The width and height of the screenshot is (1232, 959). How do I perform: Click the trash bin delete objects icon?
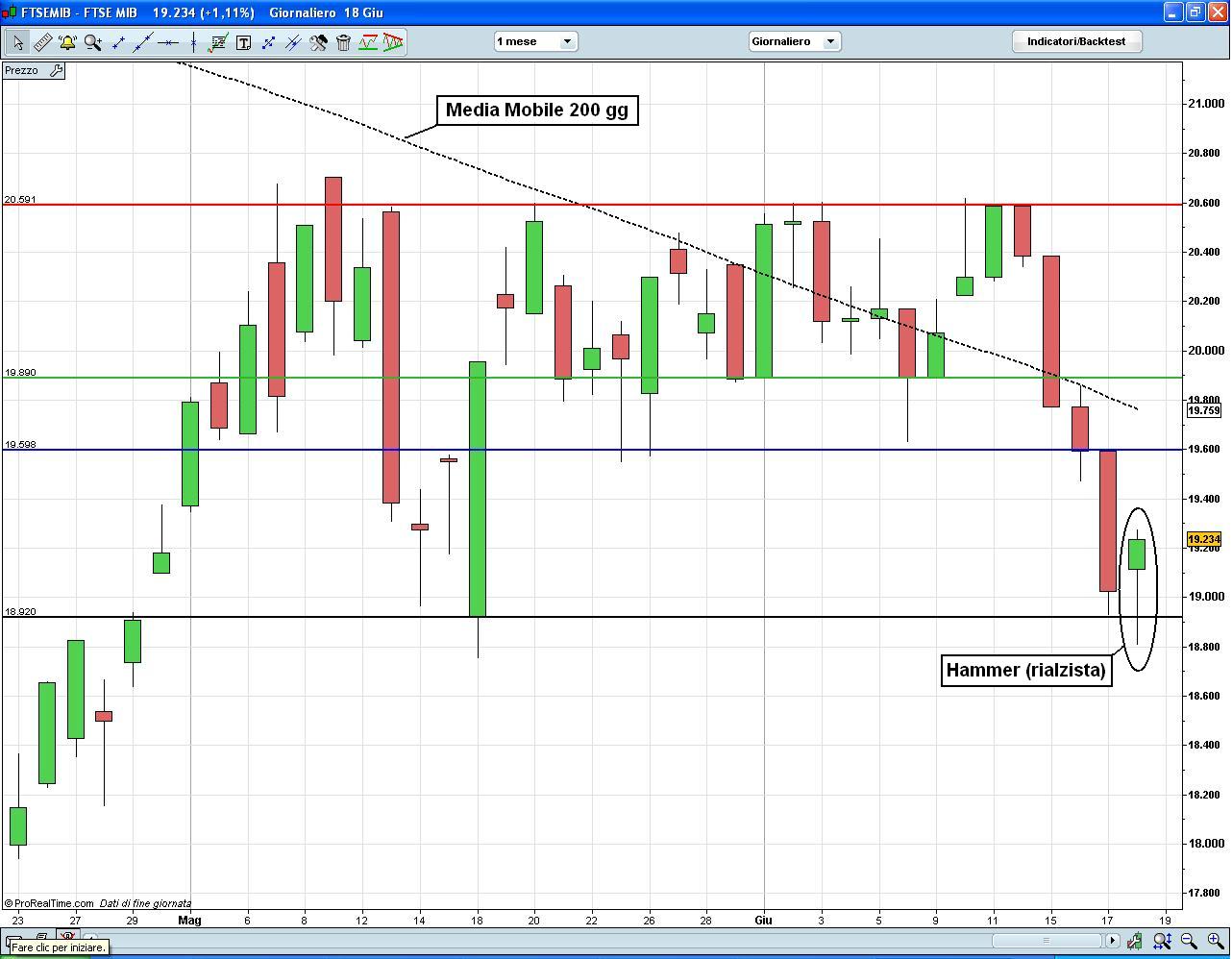tap(343, 42)
